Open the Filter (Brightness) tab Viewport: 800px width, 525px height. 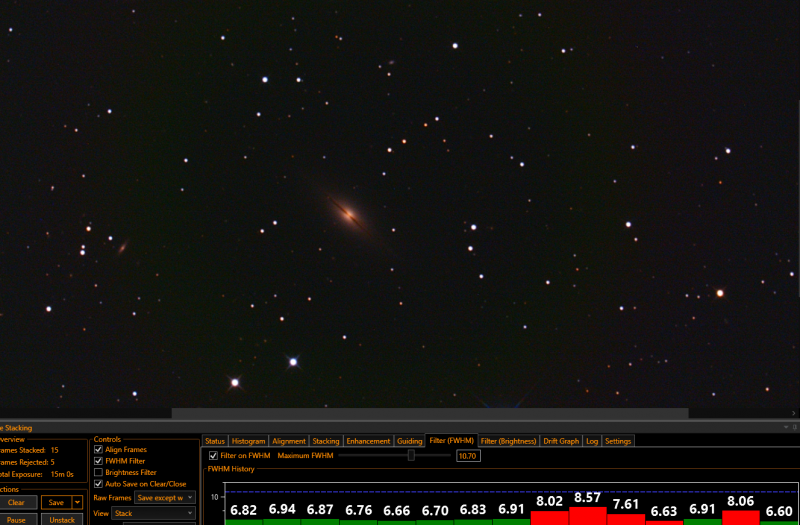click(x=509, y=441)
